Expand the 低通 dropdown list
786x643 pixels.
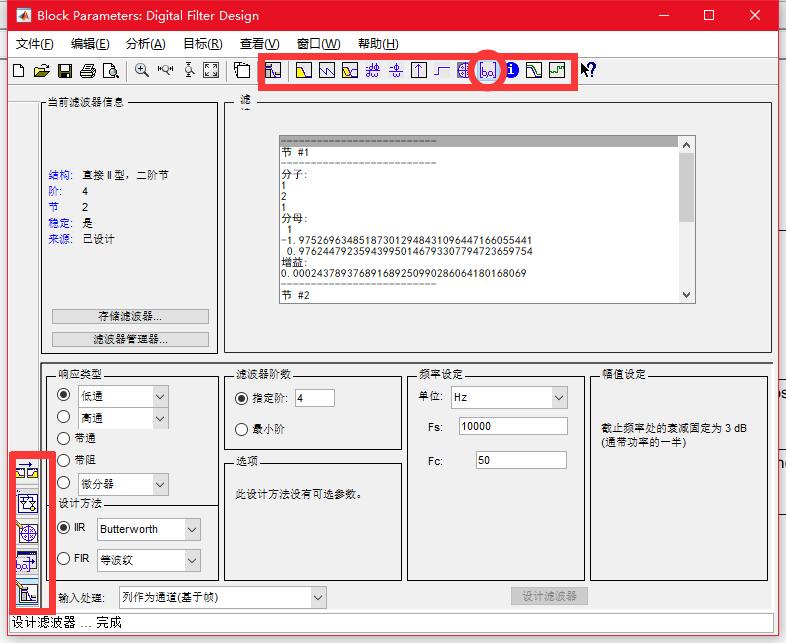pos(160,396)
